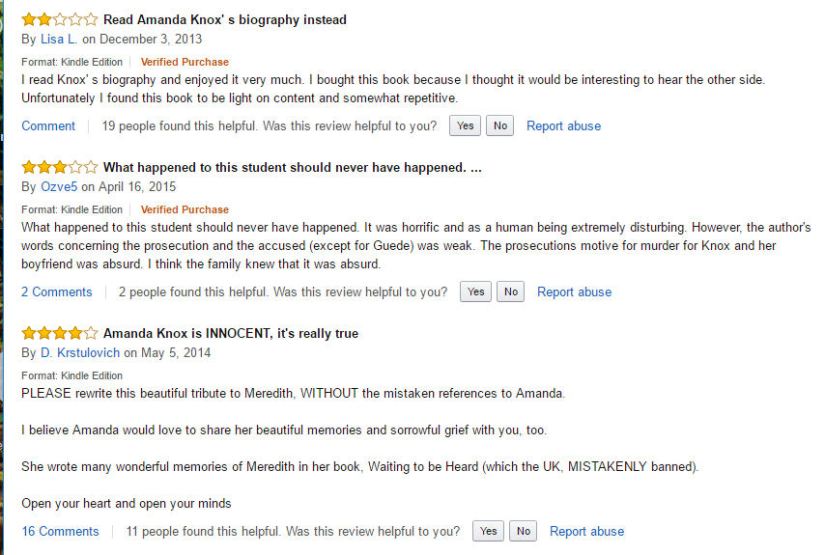
Task: Open review titled "Amanda Knox is INNOCENT"
Action: (230, 333)
